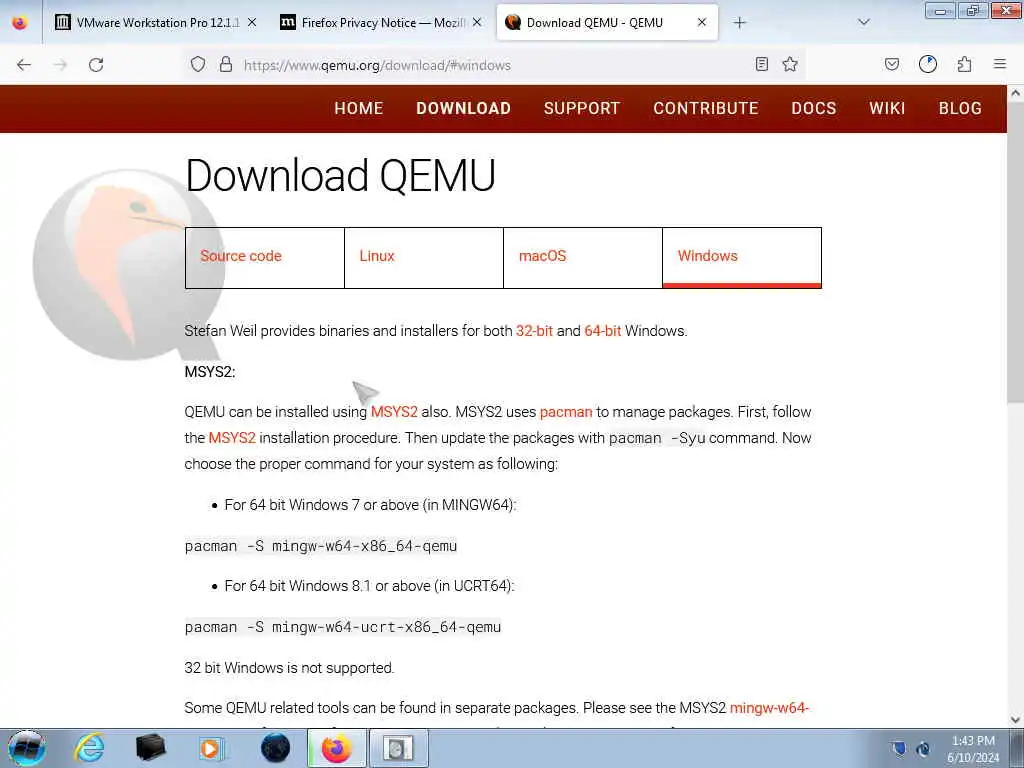The image size is (1024, 768).
Task: Open the dark globe app on taskbar
Action: tap(275, 748)
